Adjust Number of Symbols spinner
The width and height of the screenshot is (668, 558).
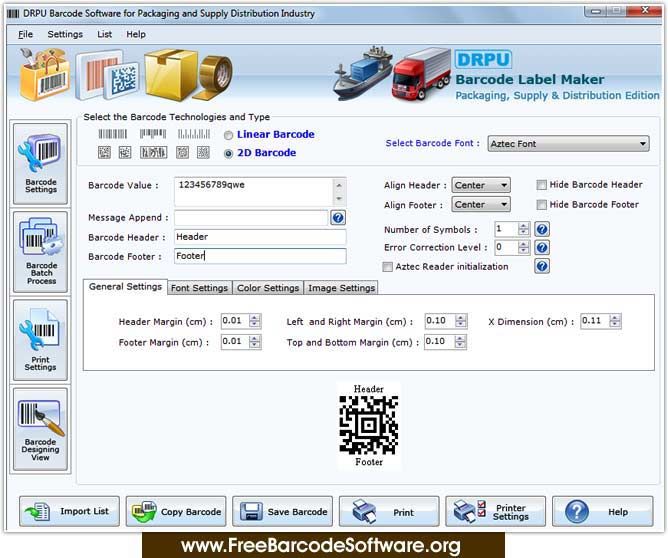(524, 229)
